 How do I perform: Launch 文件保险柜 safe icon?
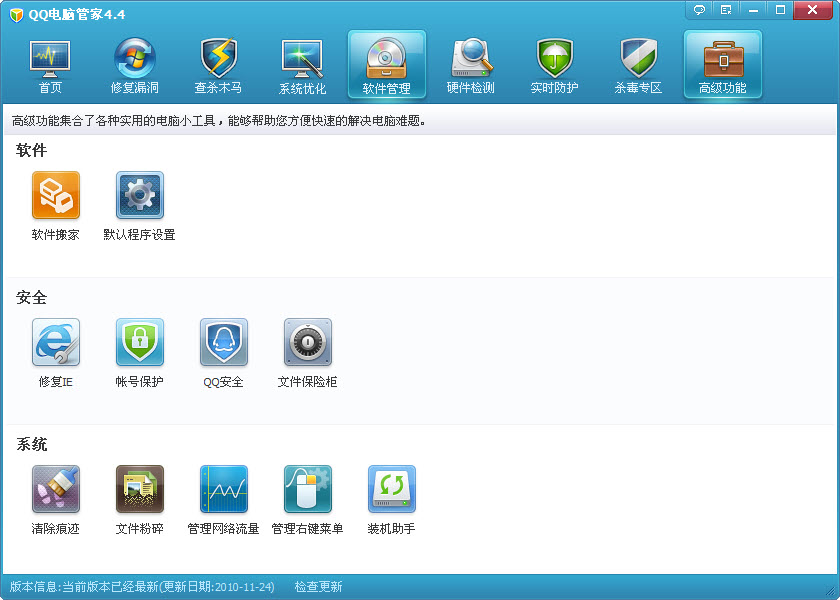click(308, 342)
